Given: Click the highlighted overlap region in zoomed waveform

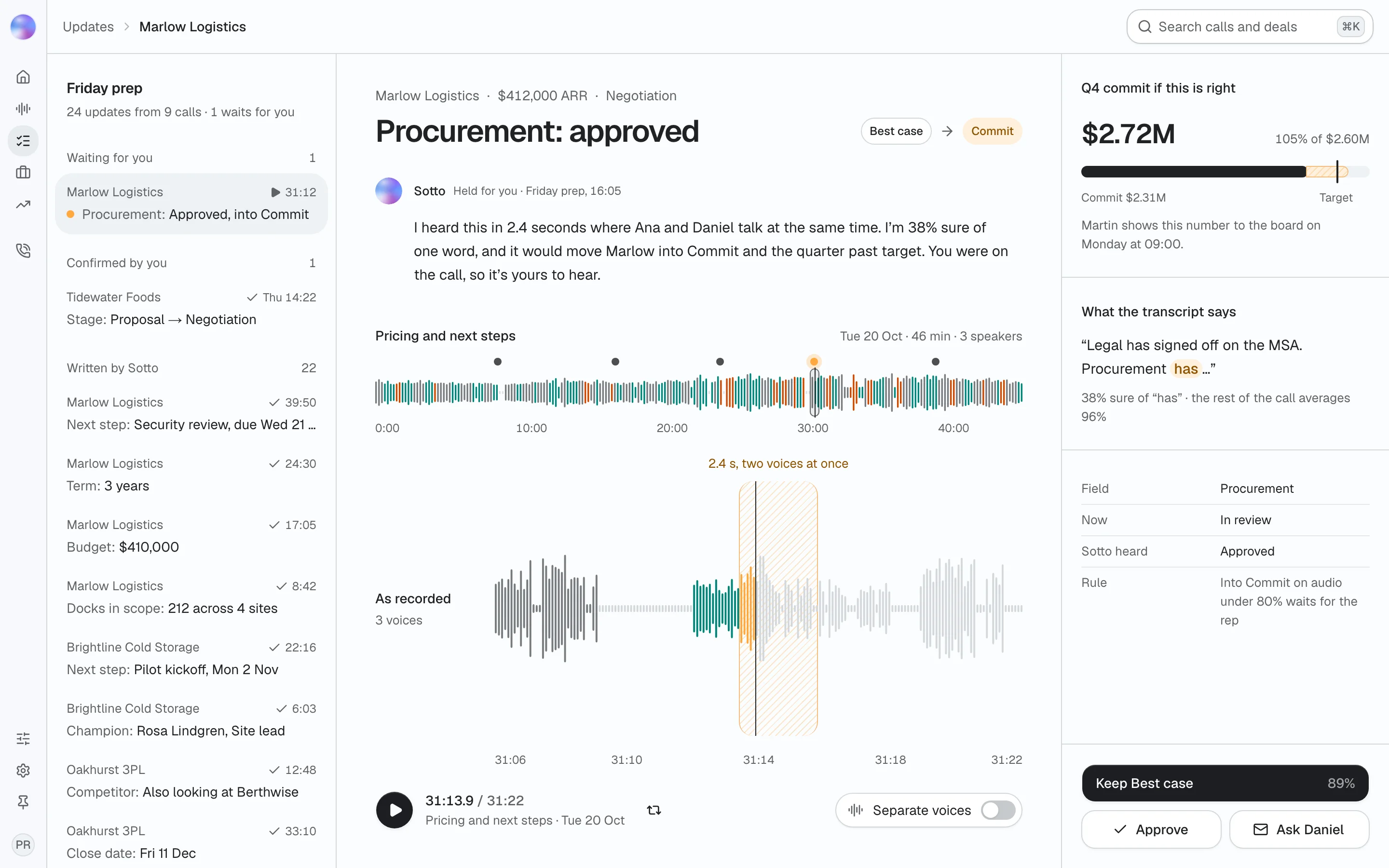Looking at the screenshot, I should (778, 609).
